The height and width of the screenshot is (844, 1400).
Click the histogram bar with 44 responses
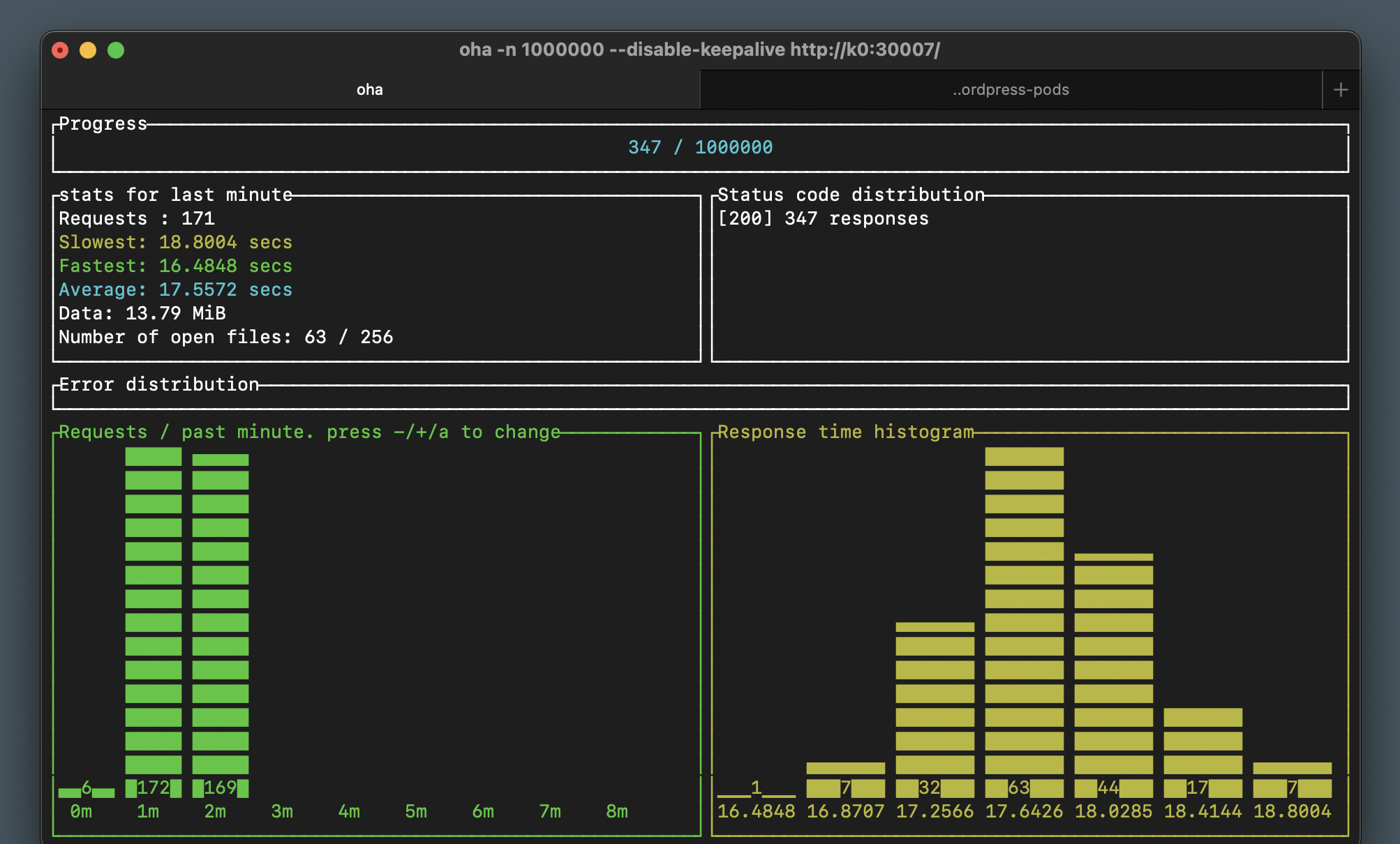[x=1114, y=675]
